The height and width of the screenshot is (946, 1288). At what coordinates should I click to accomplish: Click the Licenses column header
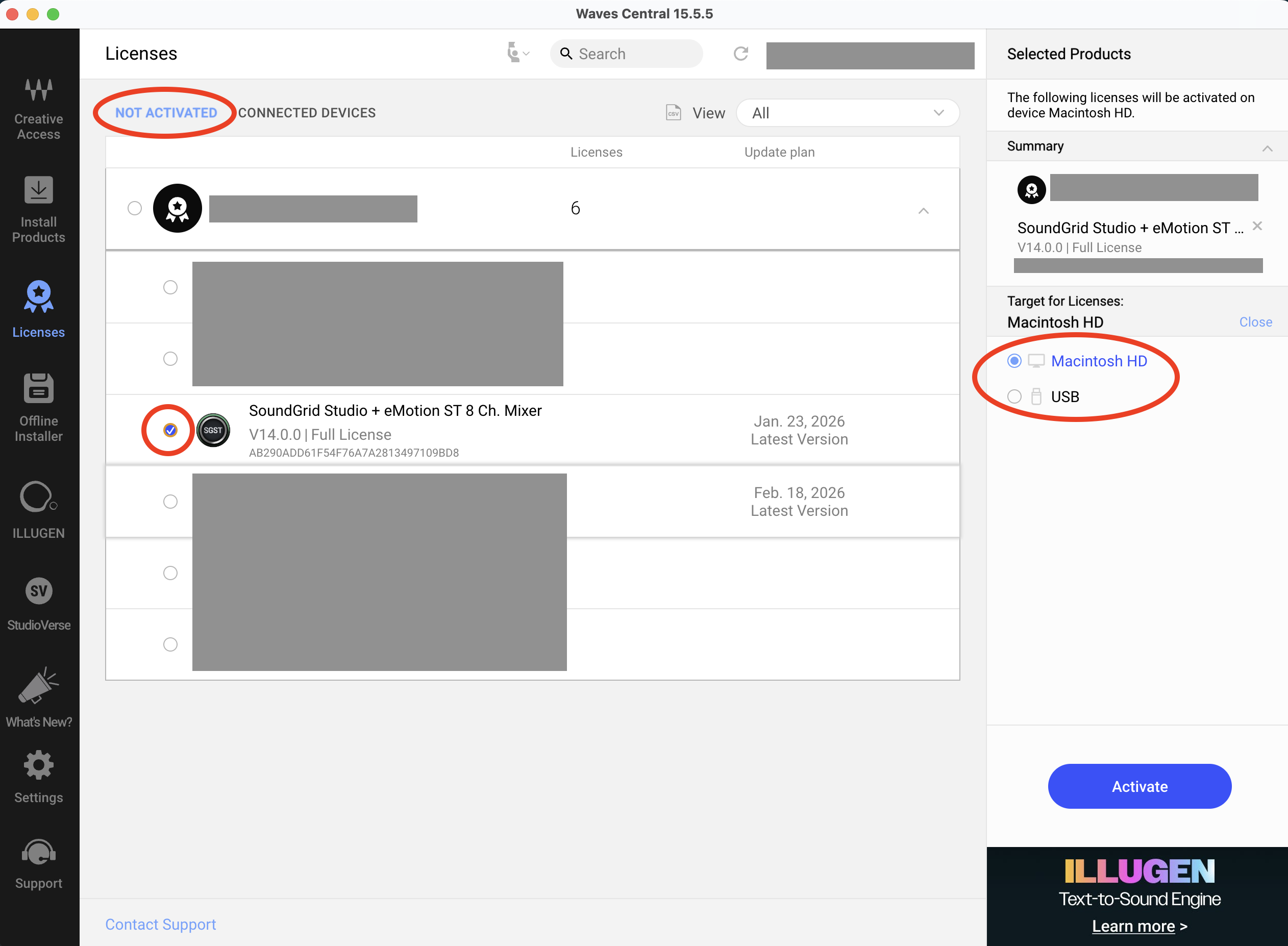(x=596, y=153)
